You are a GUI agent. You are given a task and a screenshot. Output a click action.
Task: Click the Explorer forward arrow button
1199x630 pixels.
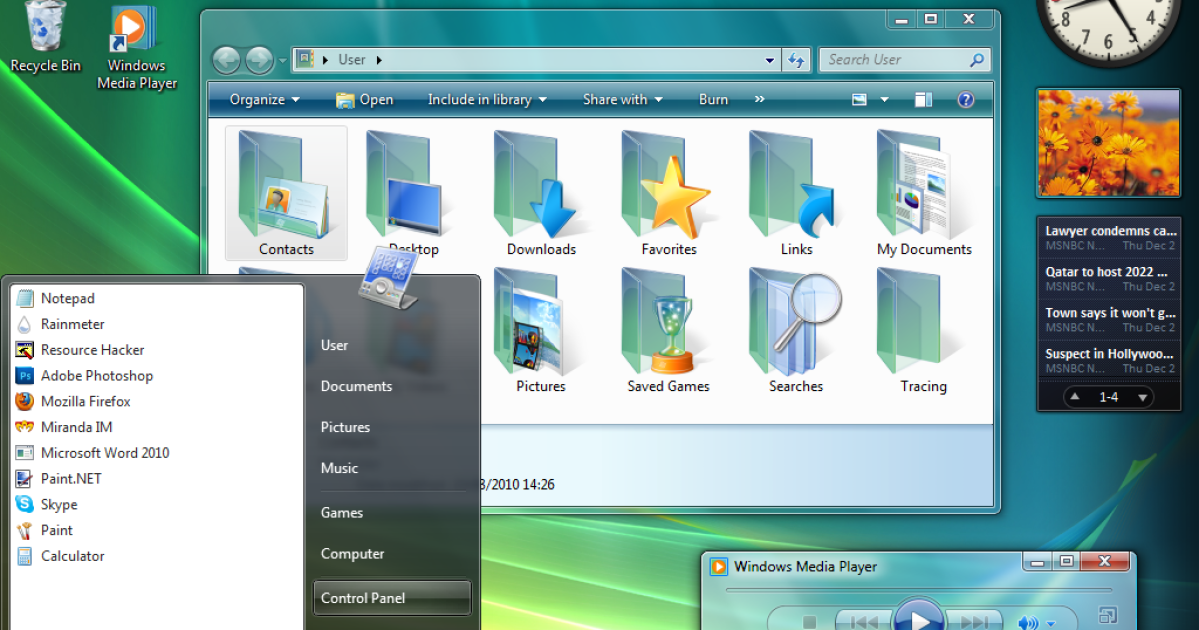pos(259,60)
